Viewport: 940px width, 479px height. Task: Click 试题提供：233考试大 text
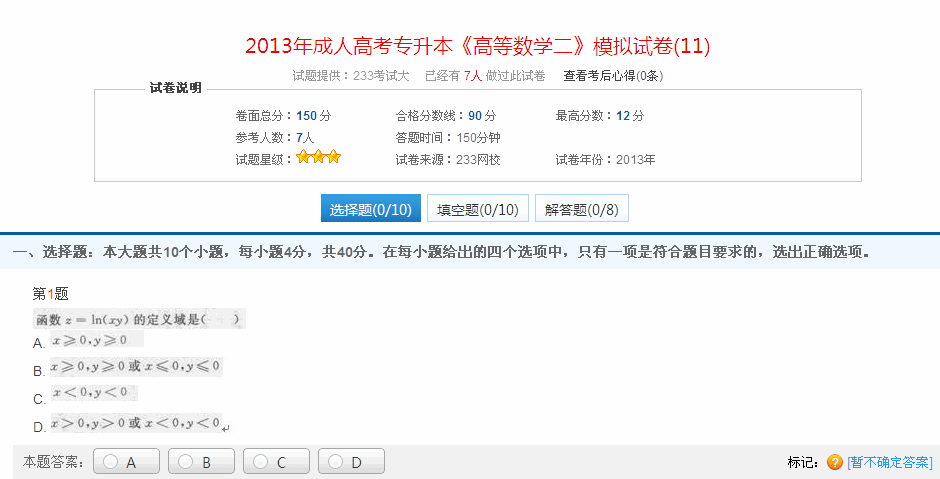351,76
